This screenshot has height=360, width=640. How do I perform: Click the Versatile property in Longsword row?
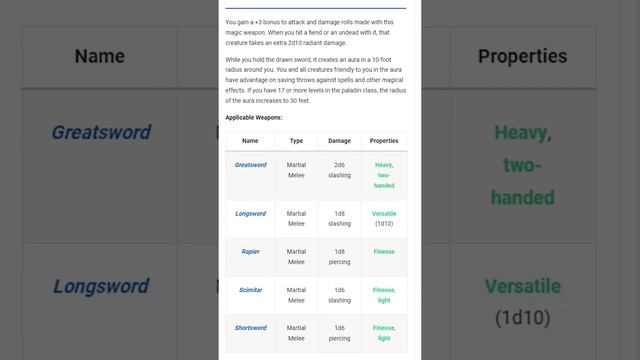click(x=384, y=213)
